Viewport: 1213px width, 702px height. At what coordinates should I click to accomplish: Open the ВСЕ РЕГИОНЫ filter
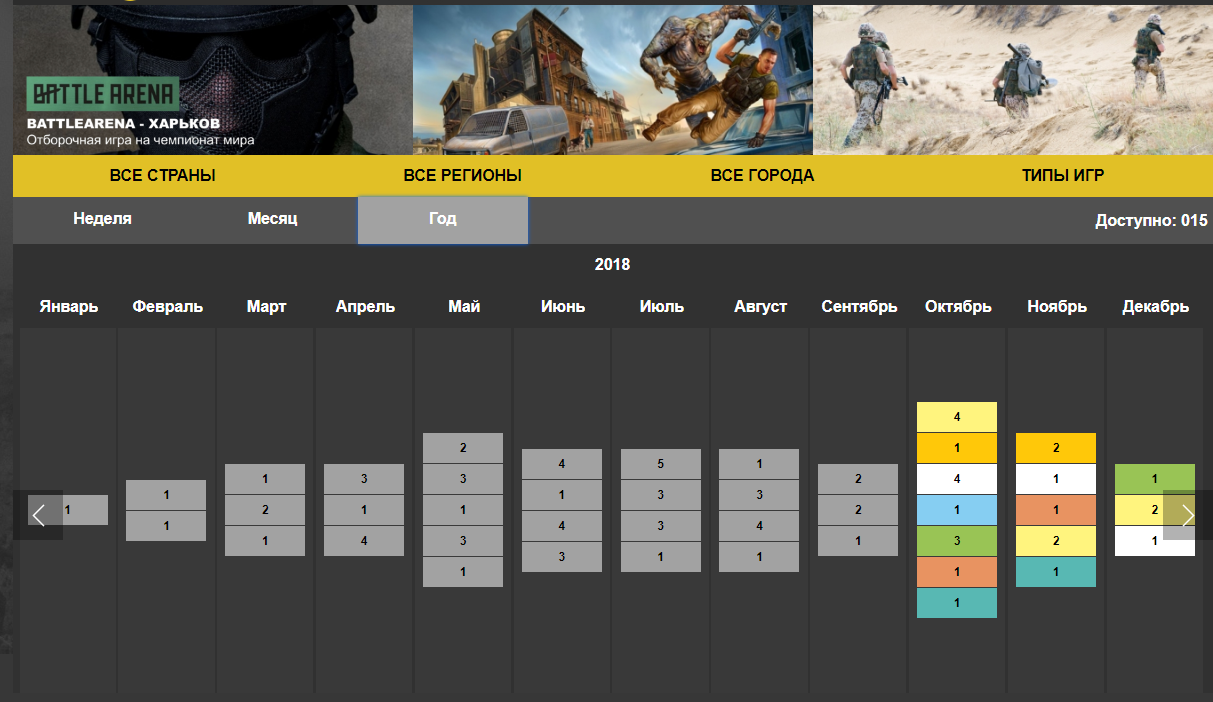click(463, 176)
